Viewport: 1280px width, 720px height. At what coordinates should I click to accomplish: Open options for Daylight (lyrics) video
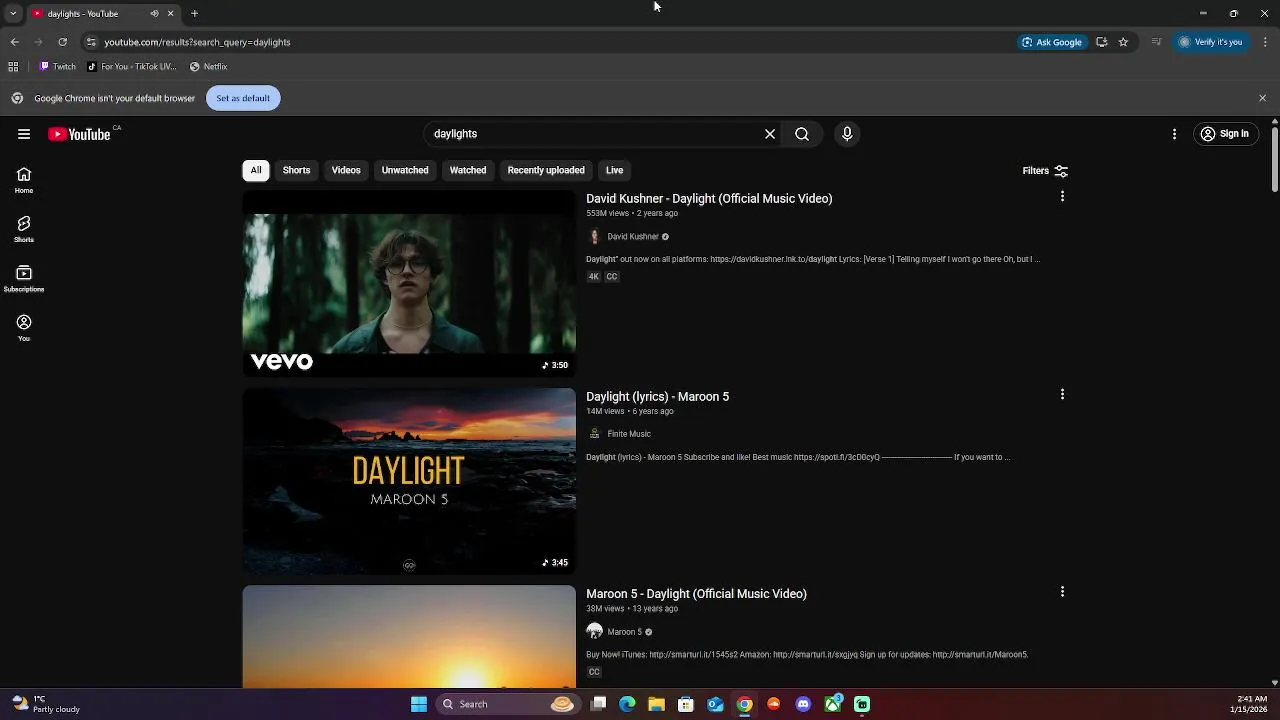point(1062,395)
